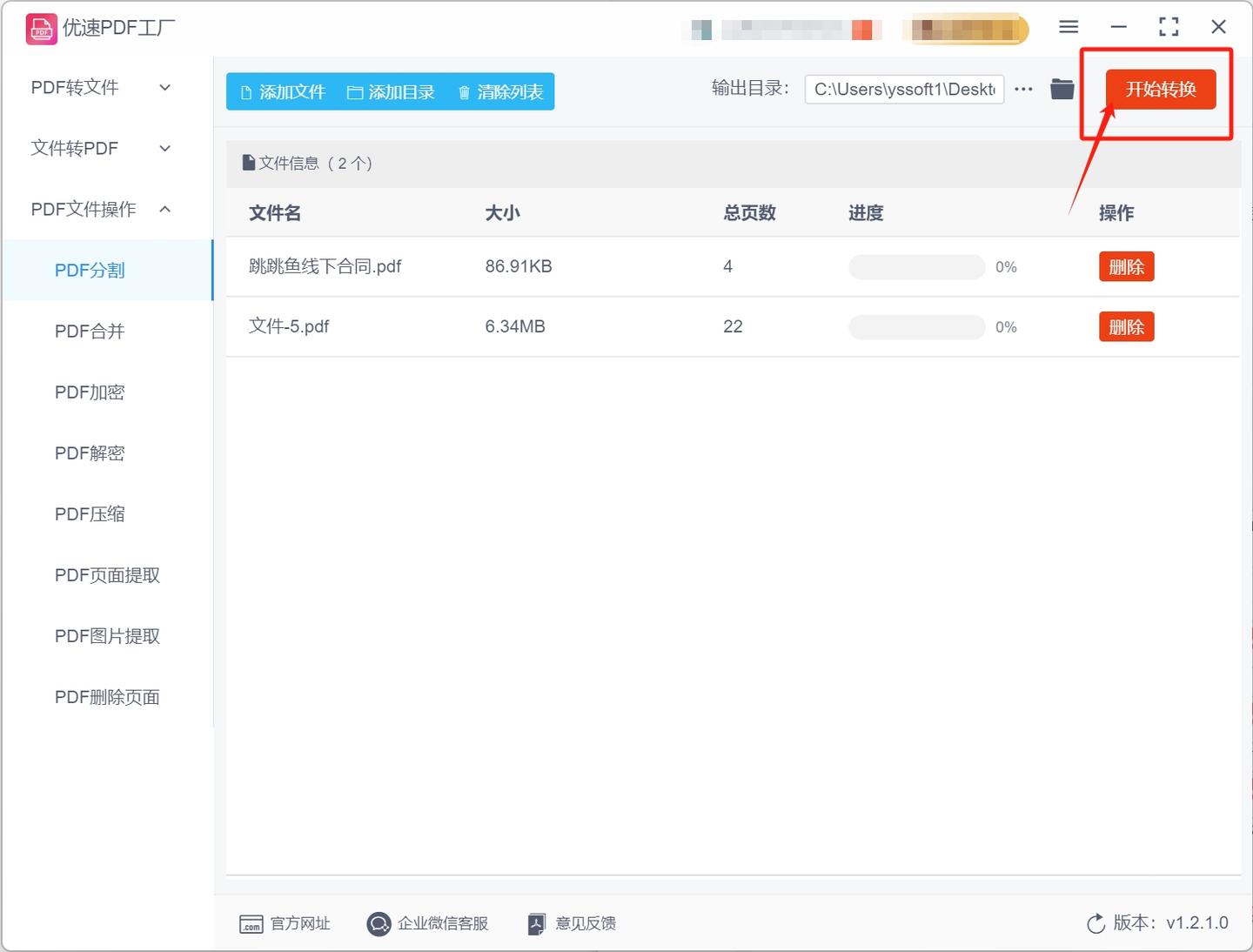Viewport: 1253px width, 952px height.
Task: Click the 意见反馈 link text
Action: pyautogui.click(x=586, y=924)
